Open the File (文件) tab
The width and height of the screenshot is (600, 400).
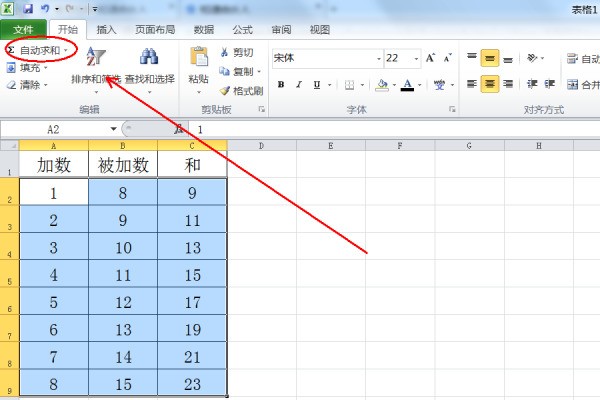(23, 29)
